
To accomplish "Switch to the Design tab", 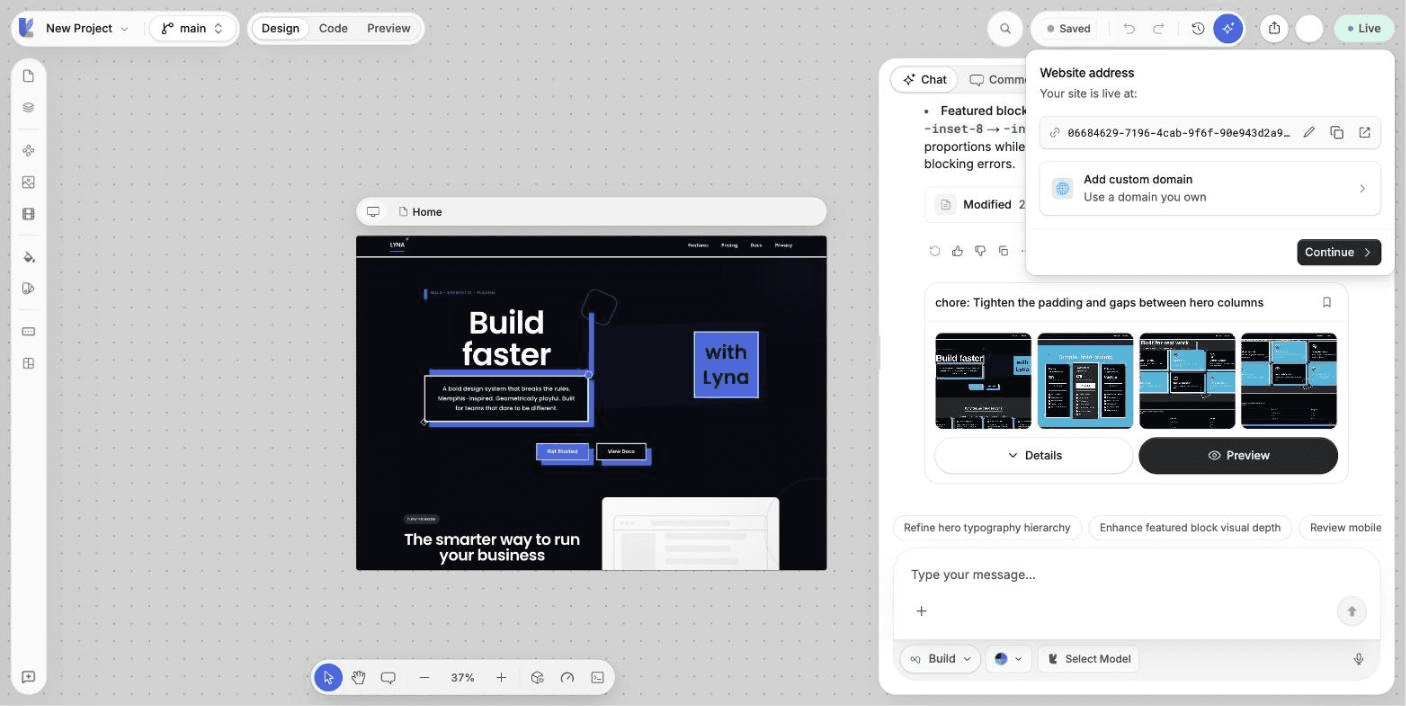I will point(280,29).
